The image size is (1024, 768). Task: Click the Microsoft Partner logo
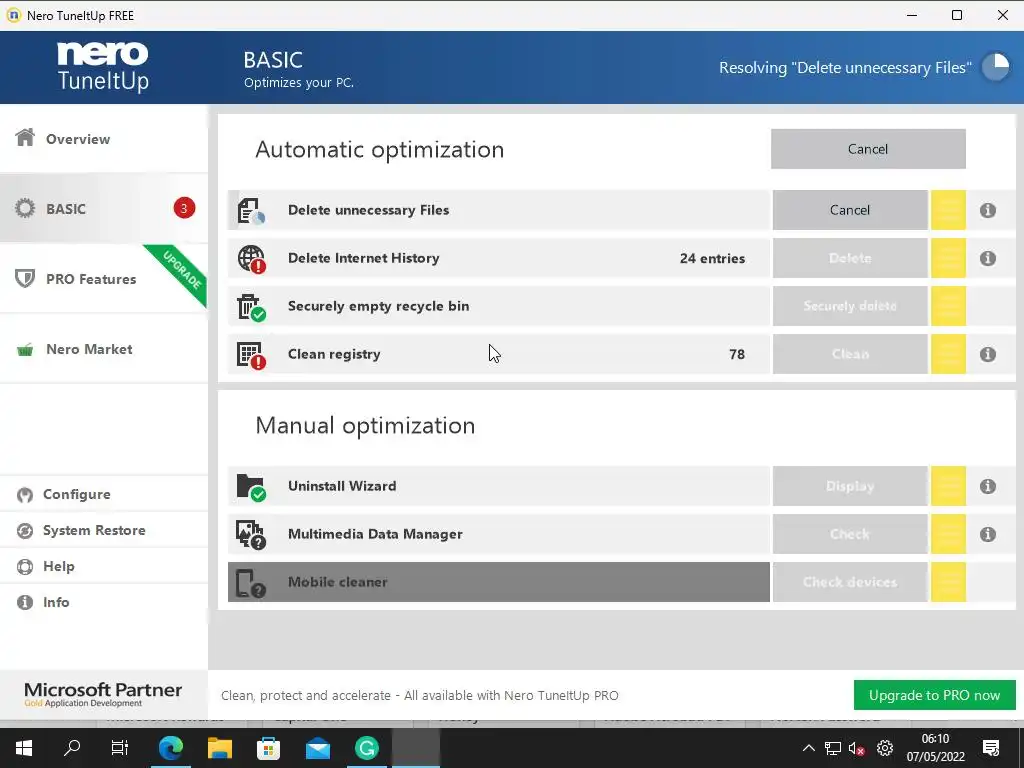point(103,695)
